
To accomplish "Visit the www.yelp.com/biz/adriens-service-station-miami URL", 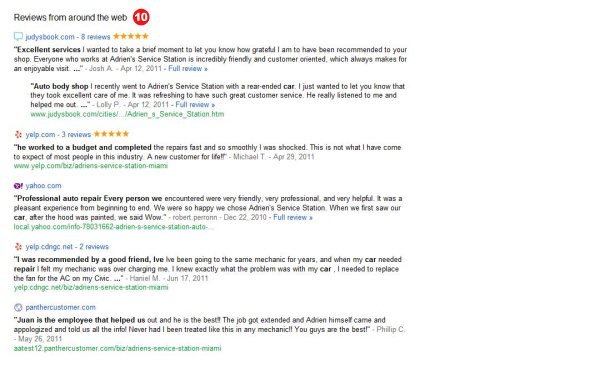I will [91, 166].
